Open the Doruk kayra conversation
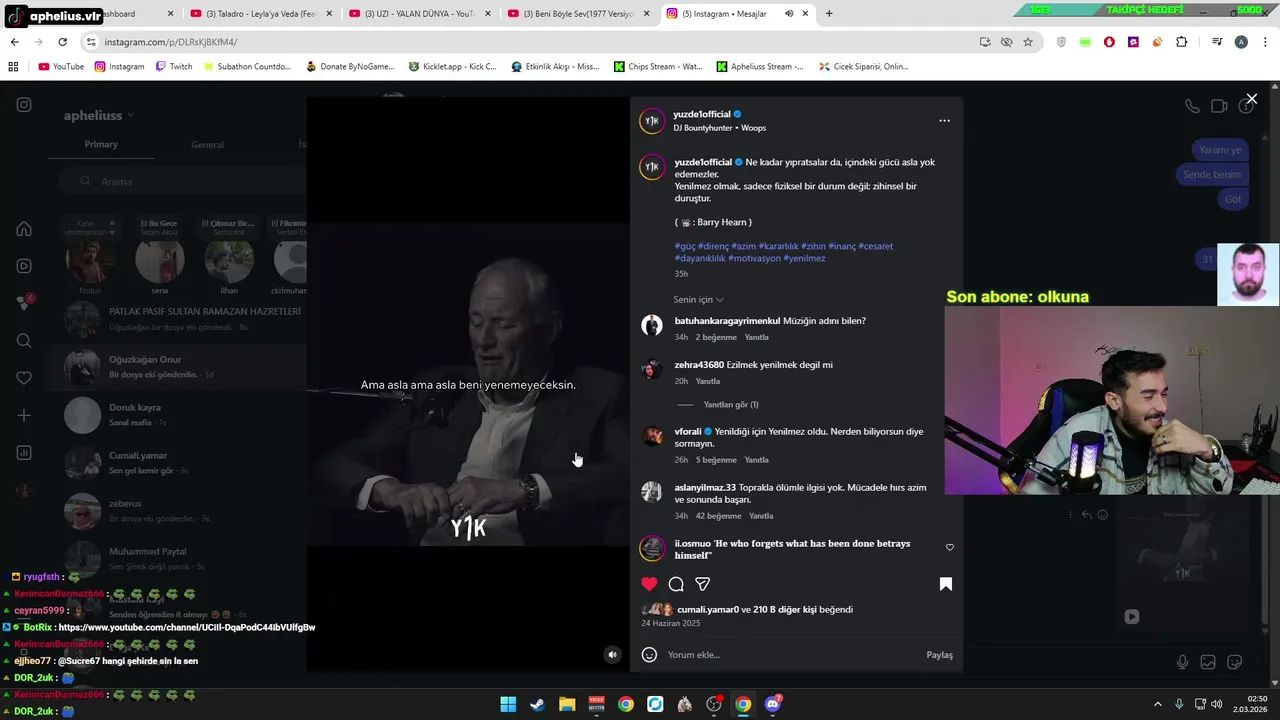 pos(177,415)
